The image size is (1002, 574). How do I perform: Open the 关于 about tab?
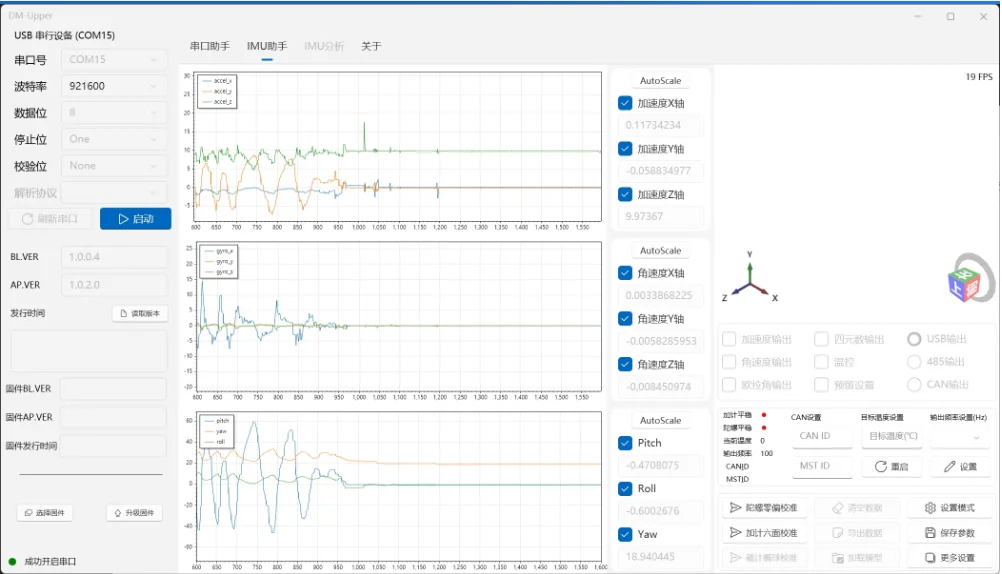[371, 46]
